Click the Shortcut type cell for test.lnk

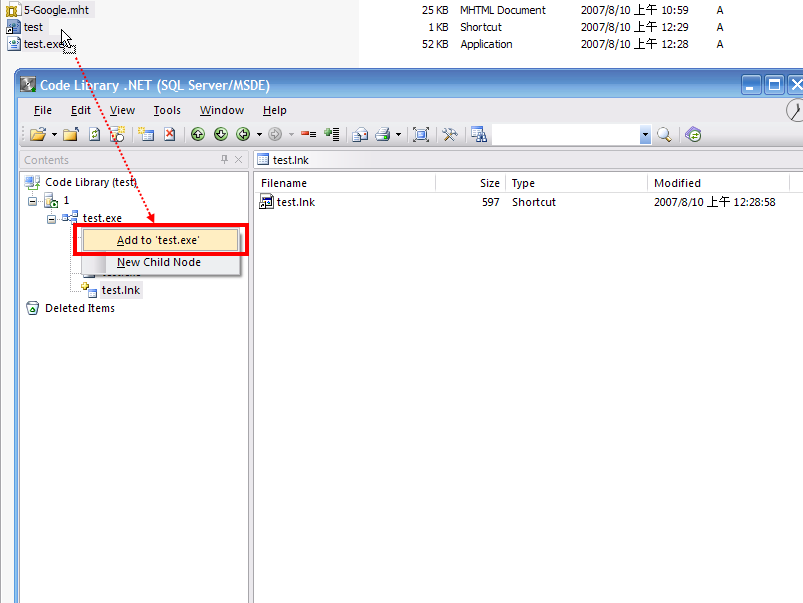click(x=534, y=202)
